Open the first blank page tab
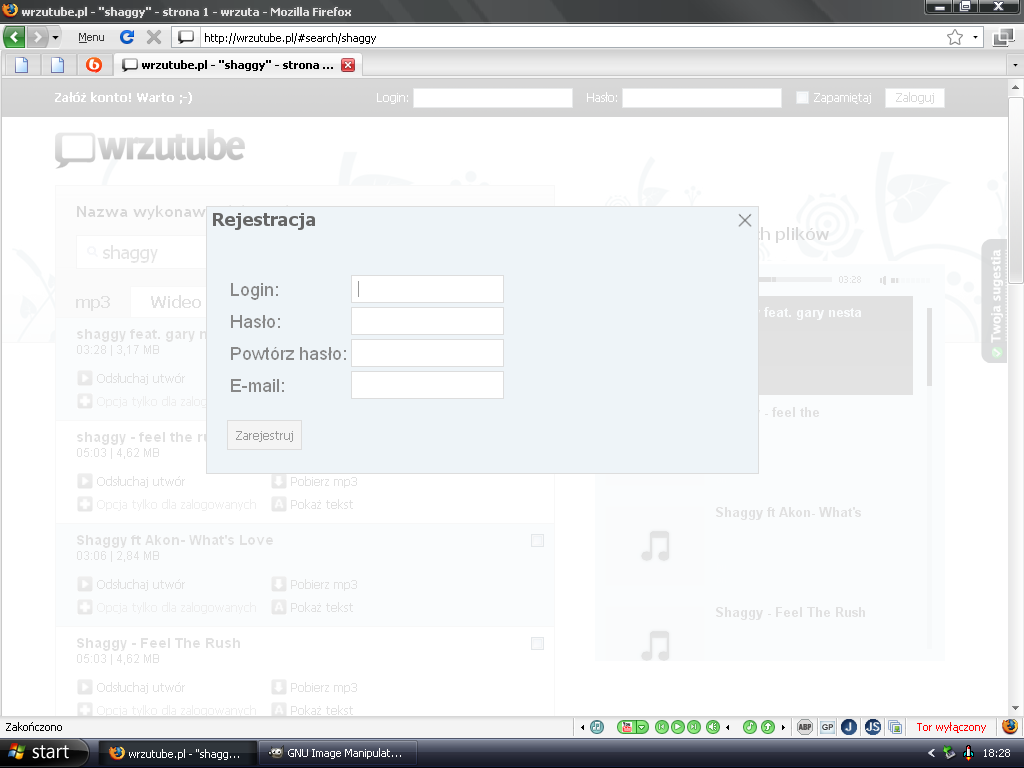Screen dimensions: 1024x768 [22, 65]
